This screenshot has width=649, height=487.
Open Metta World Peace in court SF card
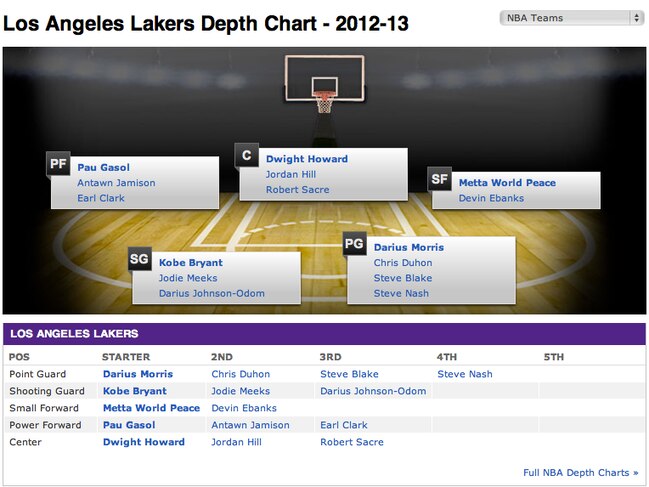(x=507, y=183)
